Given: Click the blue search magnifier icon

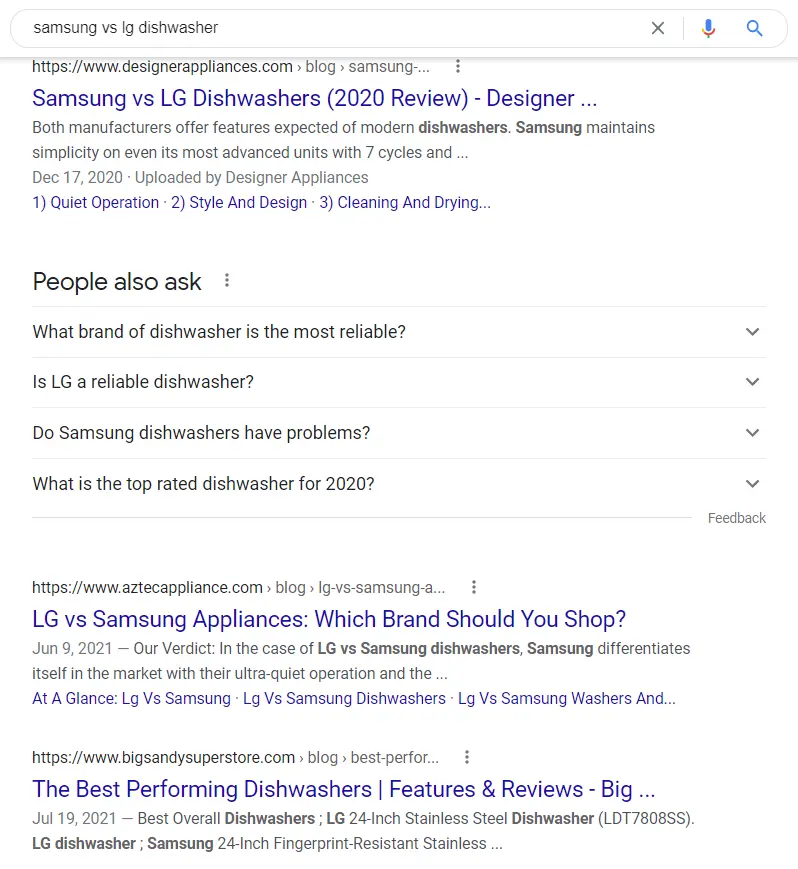Looking at the screenshot, I should coord(755,28).
